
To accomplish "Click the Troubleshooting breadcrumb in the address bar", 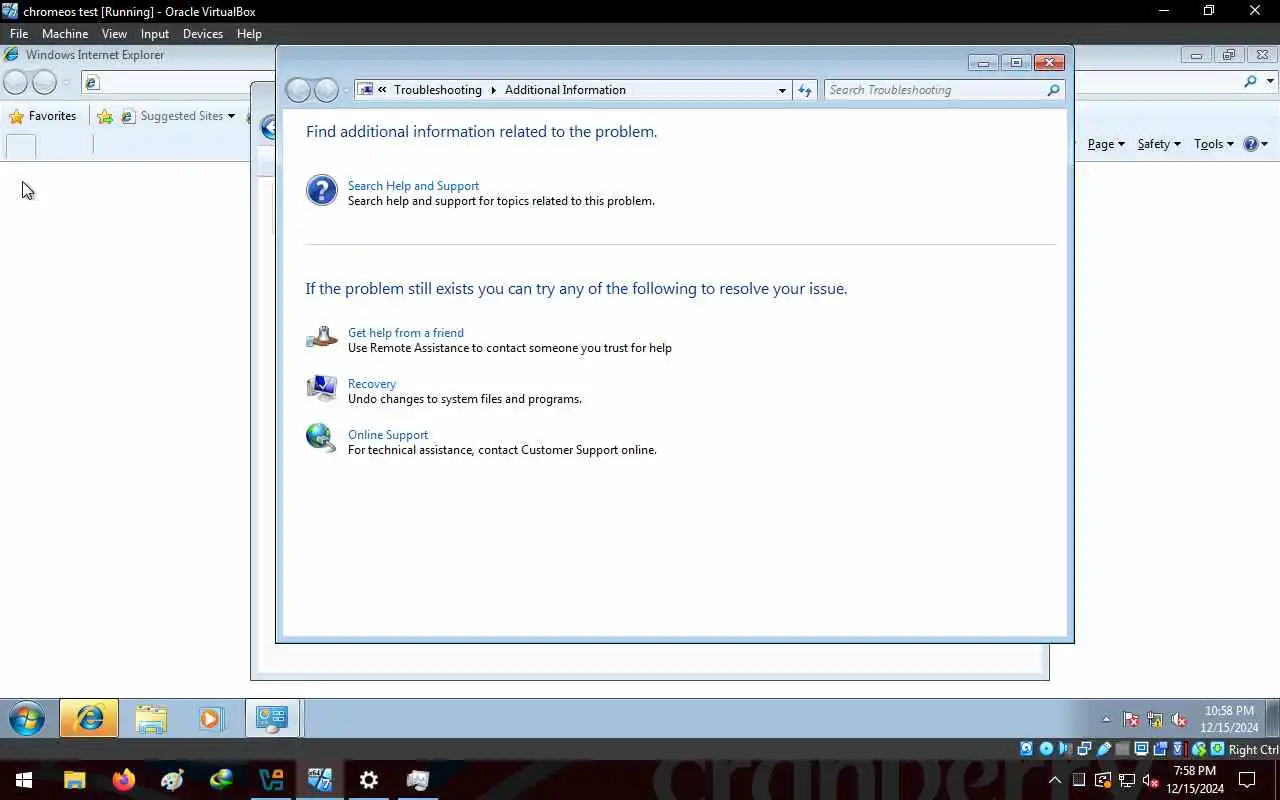I will [x=438, y=90].
